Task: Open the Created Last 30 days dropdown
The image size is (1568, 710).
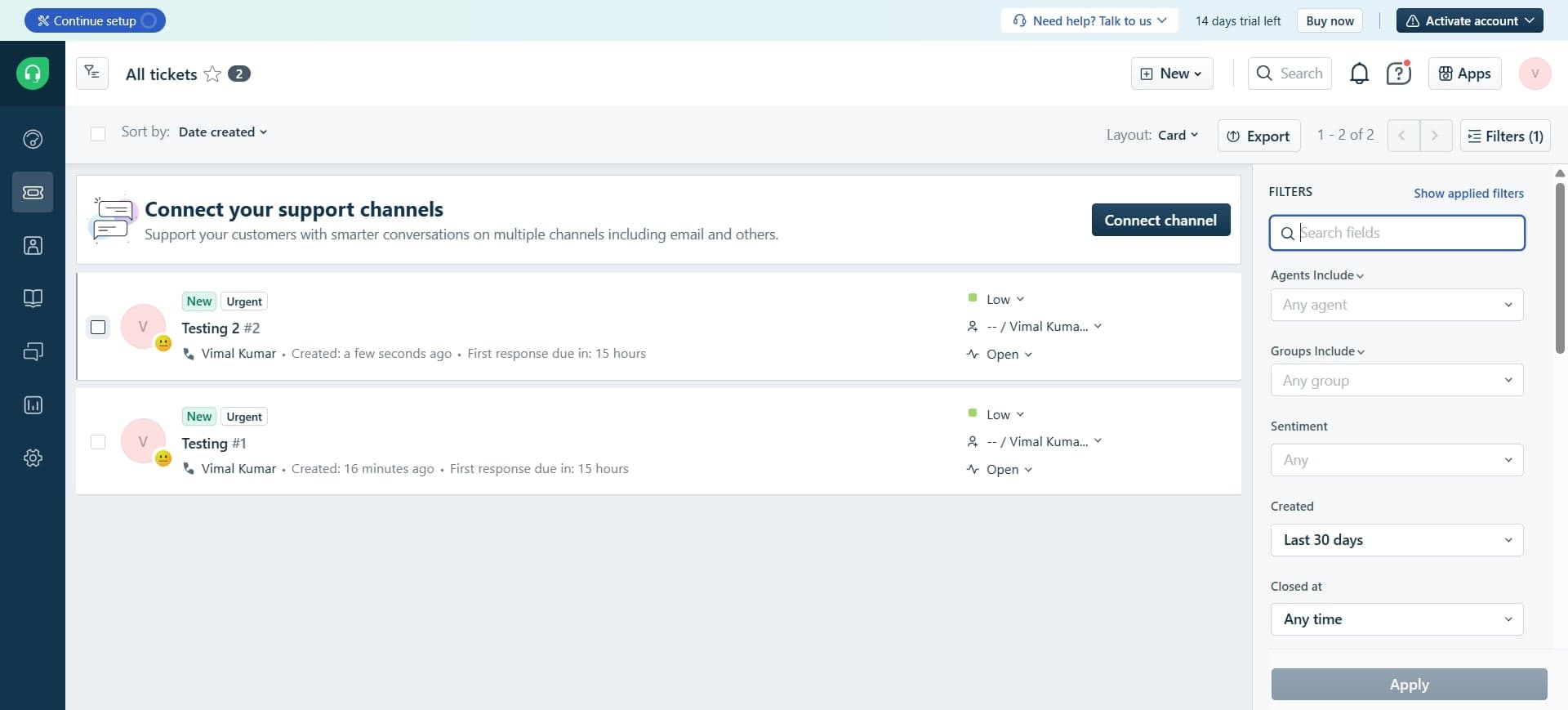Action: pyautogui.click(x=1396, y=540)
